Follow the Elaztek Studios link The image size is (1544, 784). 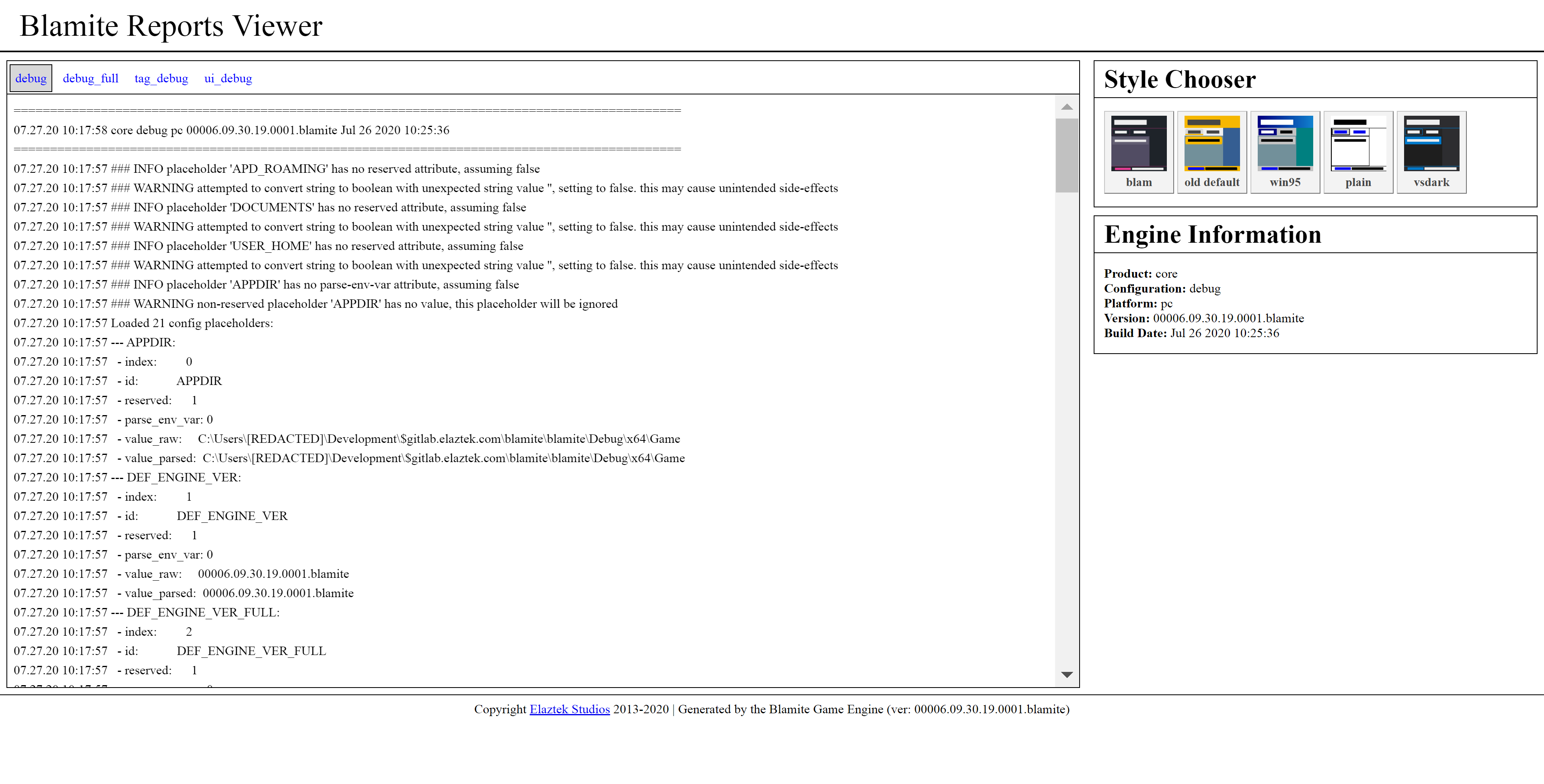(x=569, y=709)
